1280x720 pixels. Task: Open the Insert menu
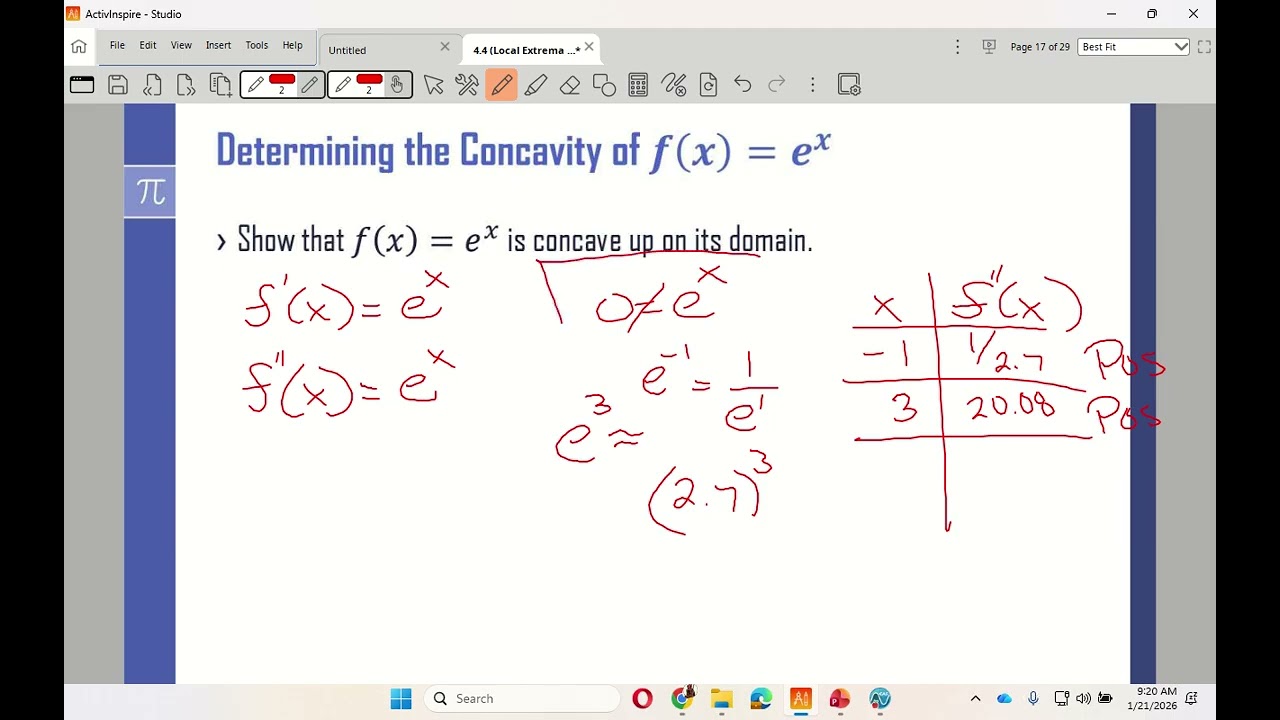pos(218,45)
